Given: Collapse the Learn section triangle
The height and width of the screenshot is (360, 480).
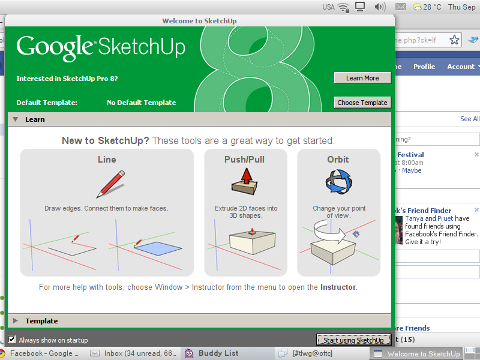Looking at the screenshot, I should [15, 119].
